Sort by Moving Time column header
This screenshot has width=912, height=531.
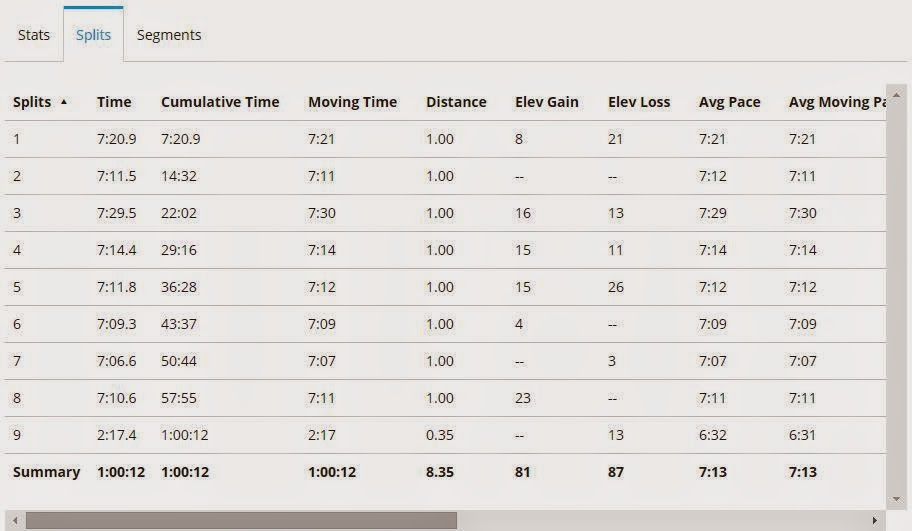[352, 102]
